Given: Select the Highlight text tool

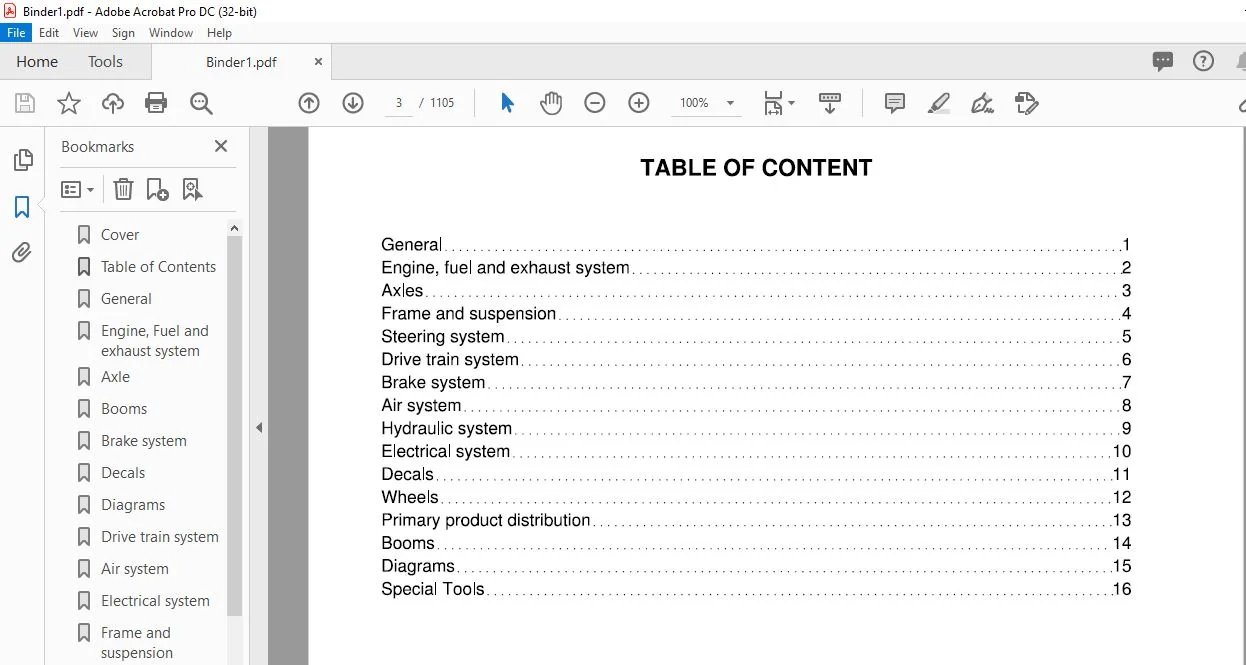Looking at the screenshot, I should click(x=939, y=103).
